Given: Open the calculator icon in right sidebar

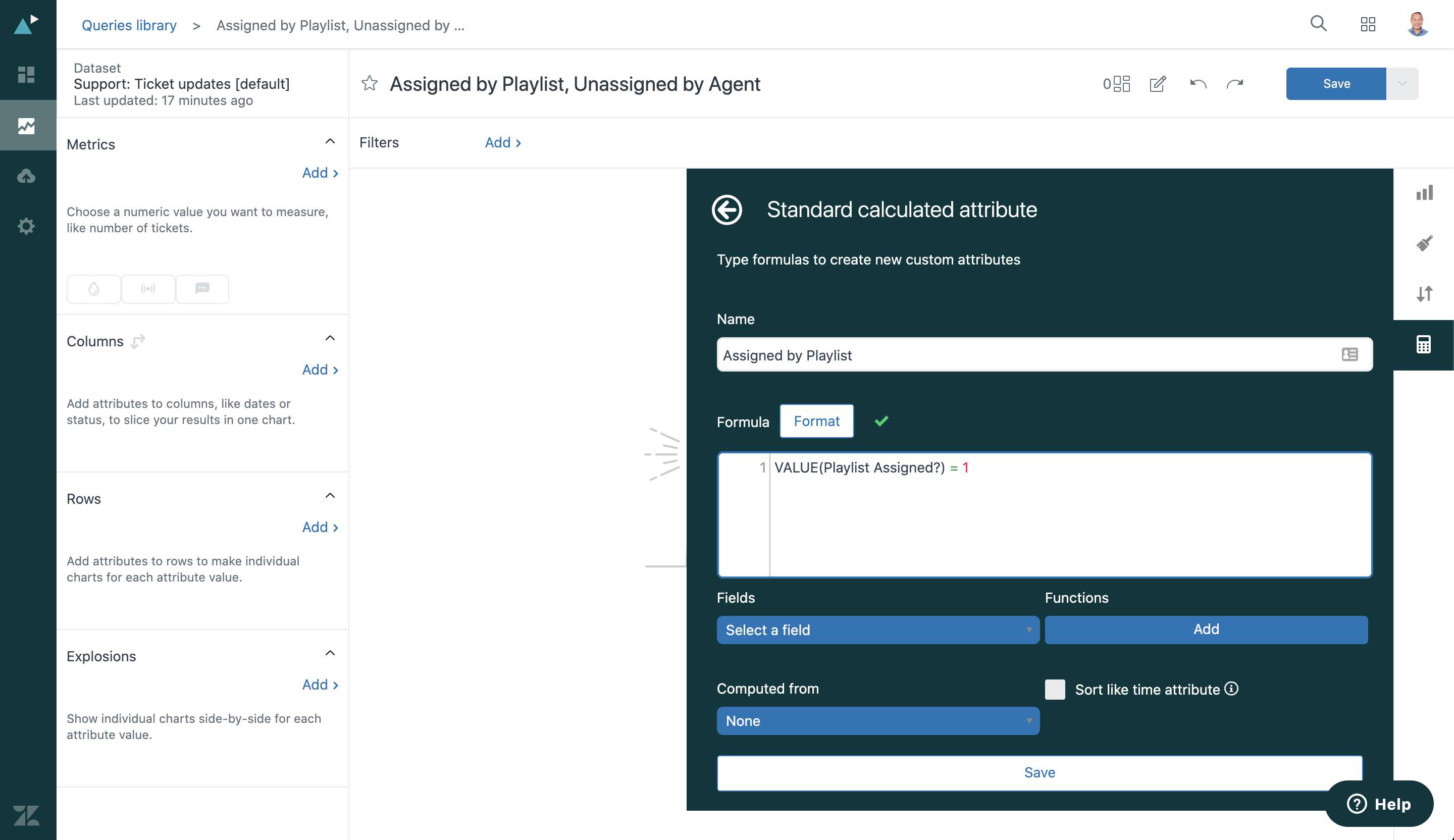Looking at the screenshot, I should pyautogui.click(x=1423, y=344).
